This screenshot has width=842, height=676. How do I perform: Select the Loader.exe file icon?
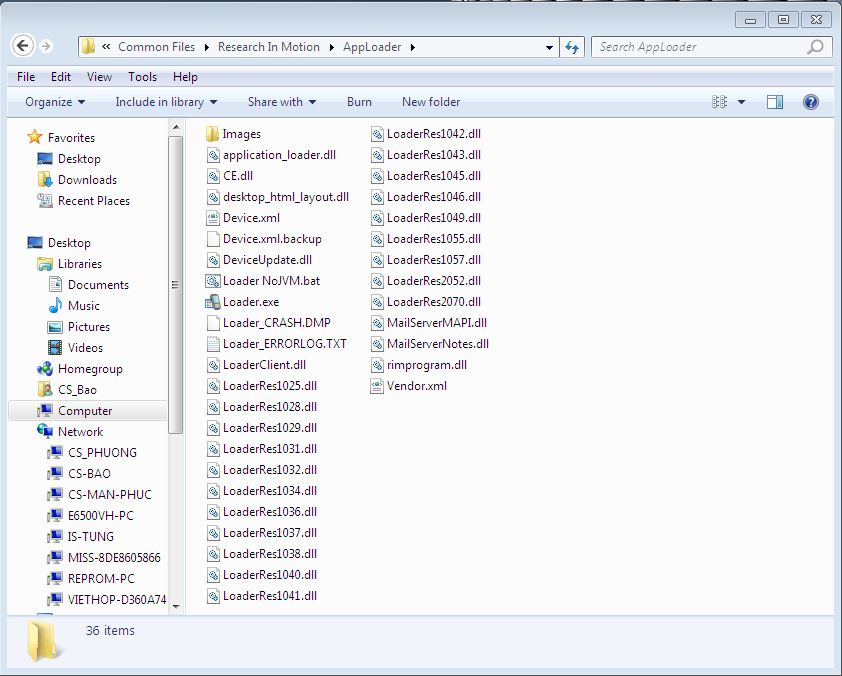[x=213, y=302]
